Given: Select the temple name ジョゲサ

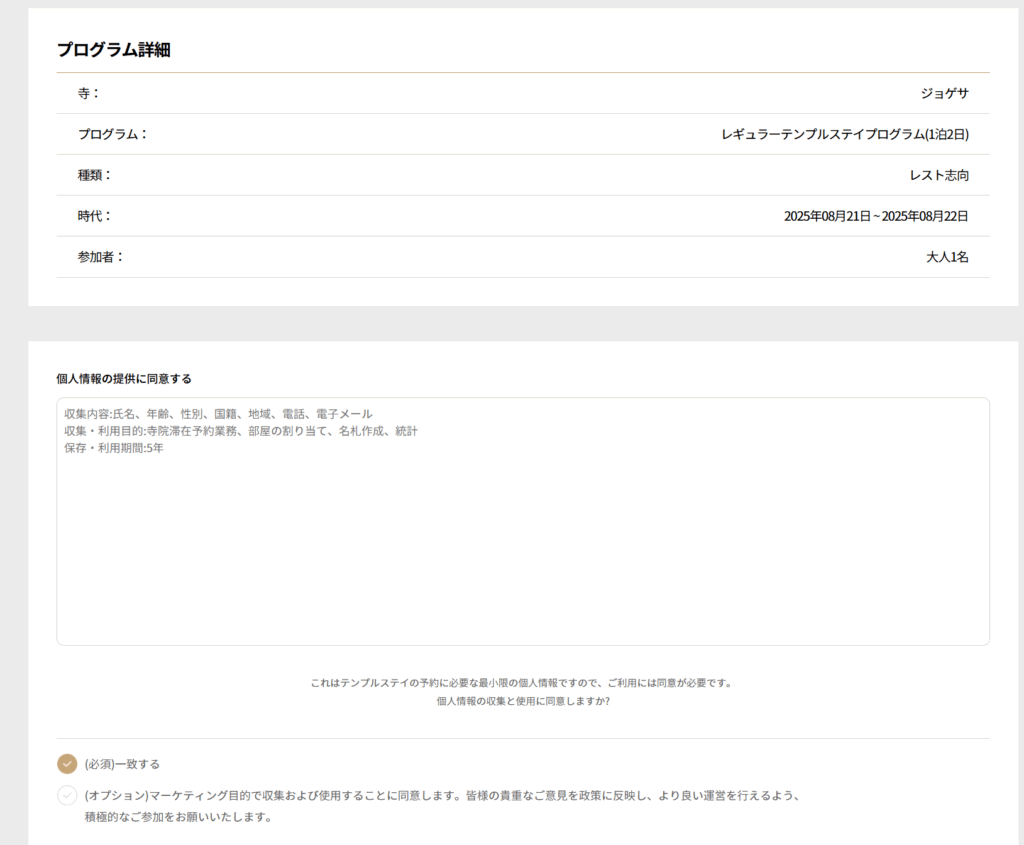Looking at the screenshot, I should coord(944,93).
